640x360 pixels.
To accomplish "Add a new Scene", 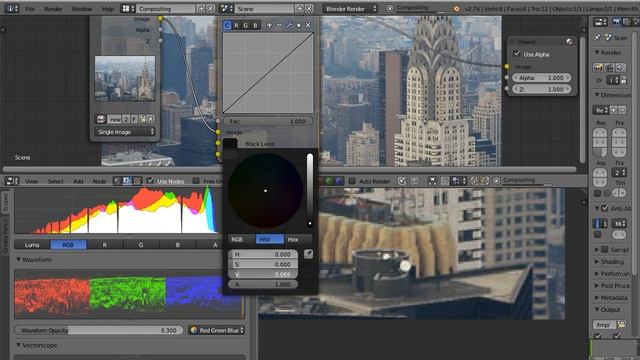I will [x=300, y=8].
